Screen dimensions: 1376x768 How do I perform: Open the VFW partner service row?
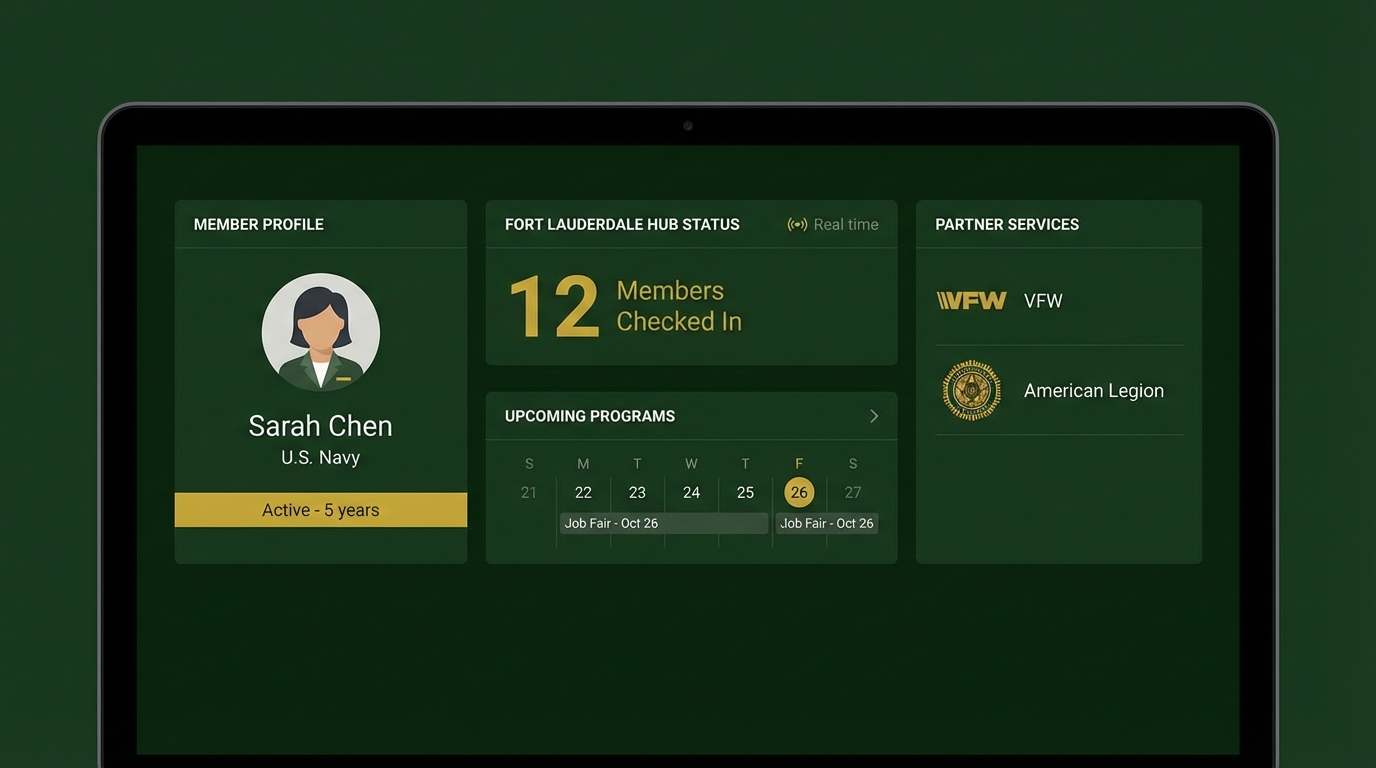[x=1059, y=301]
